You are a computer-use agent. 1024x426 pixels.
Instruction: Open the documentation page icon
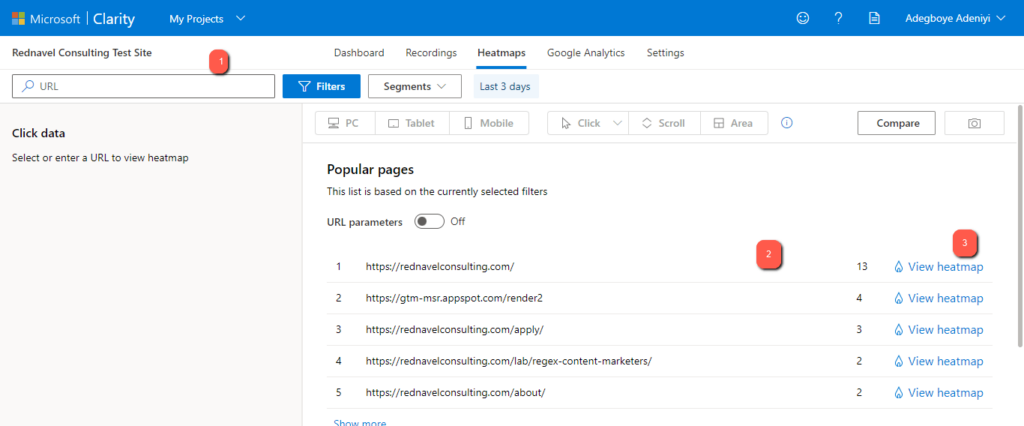[874, 19]
